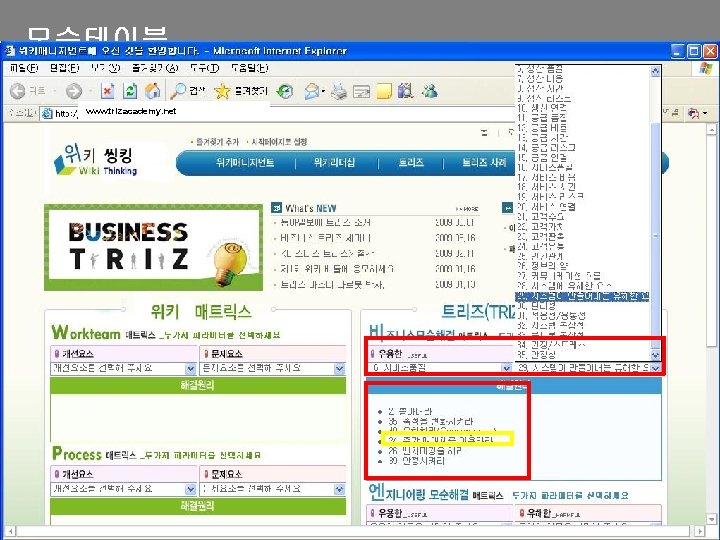Image resolution: width=720 pixels, height=540 pixels.
Task: Click the more link beside What's NEW
Action: 467,209
